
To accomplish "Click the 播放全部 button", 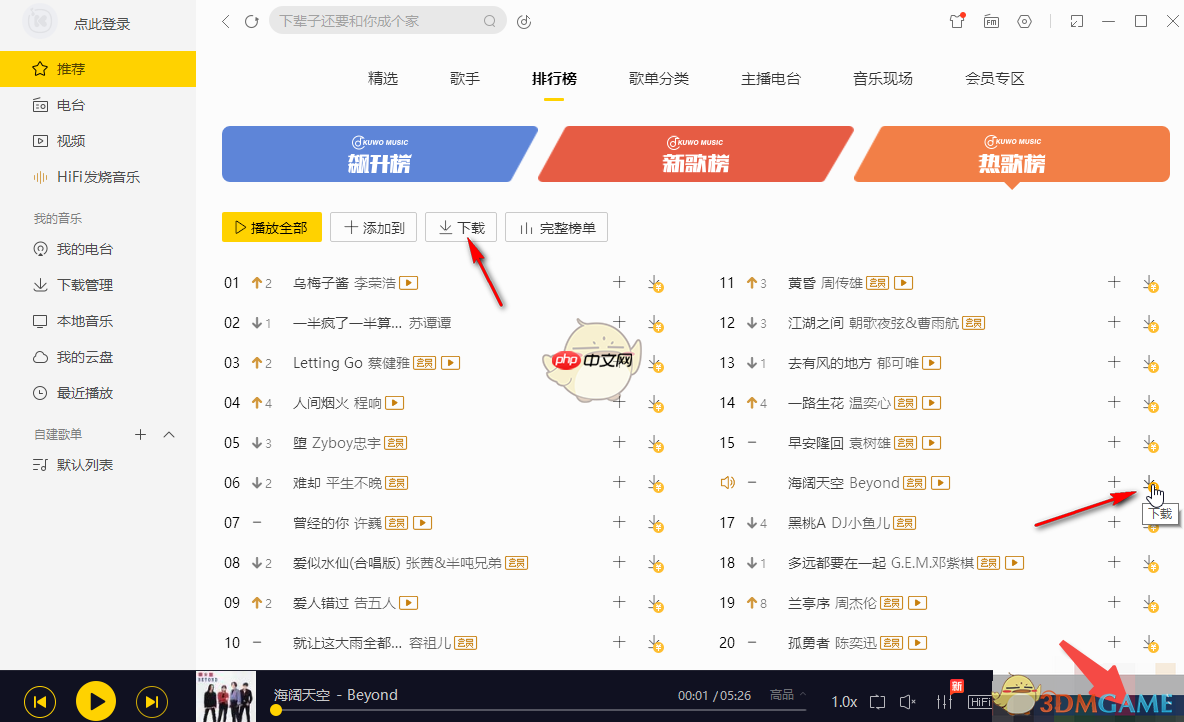I will (271, 227).
